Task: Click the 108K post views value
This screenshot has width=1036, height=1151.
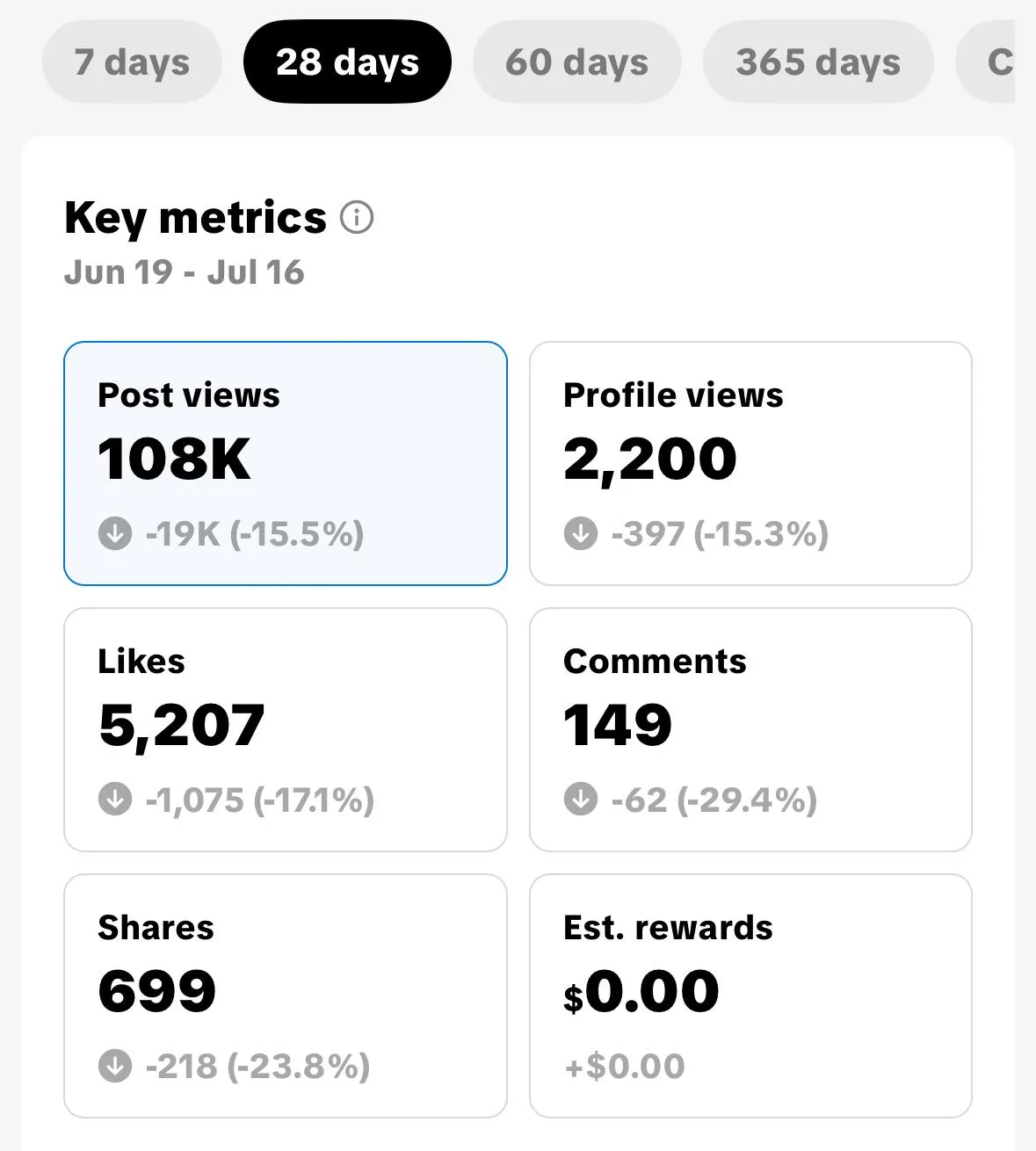Action: 174,459
